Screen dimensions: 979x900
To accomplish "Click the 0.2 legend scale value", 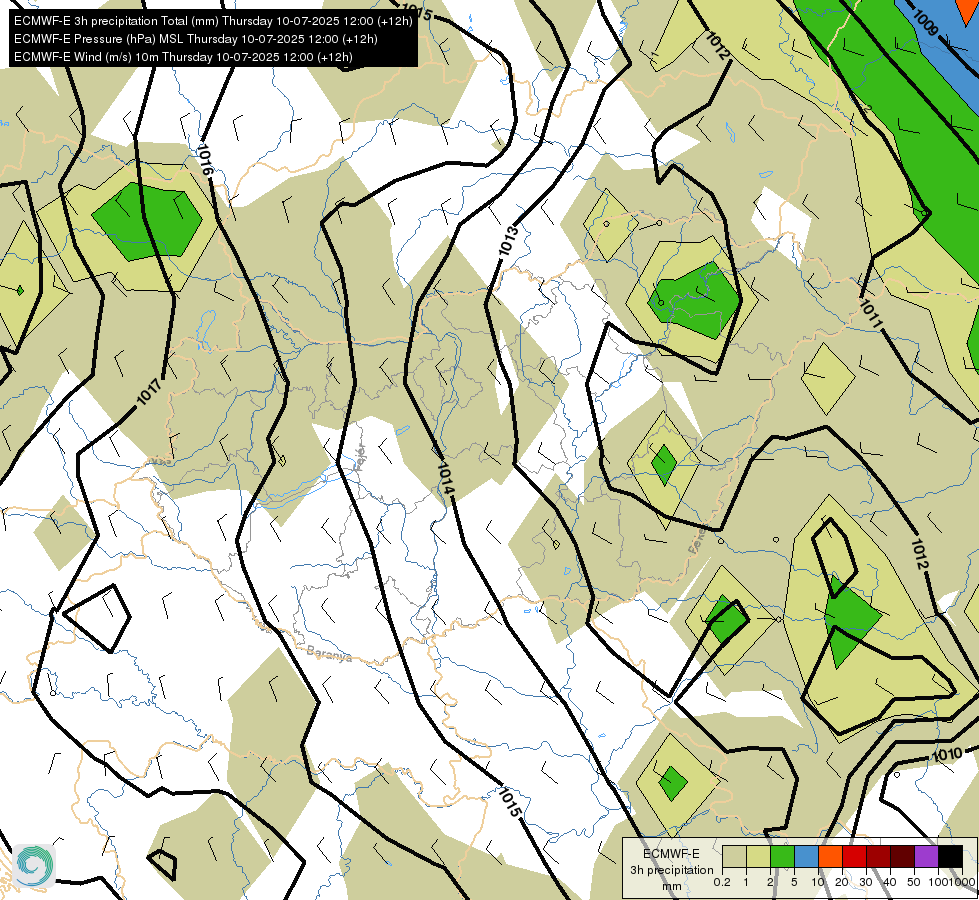I will click(x=722, y=882).
